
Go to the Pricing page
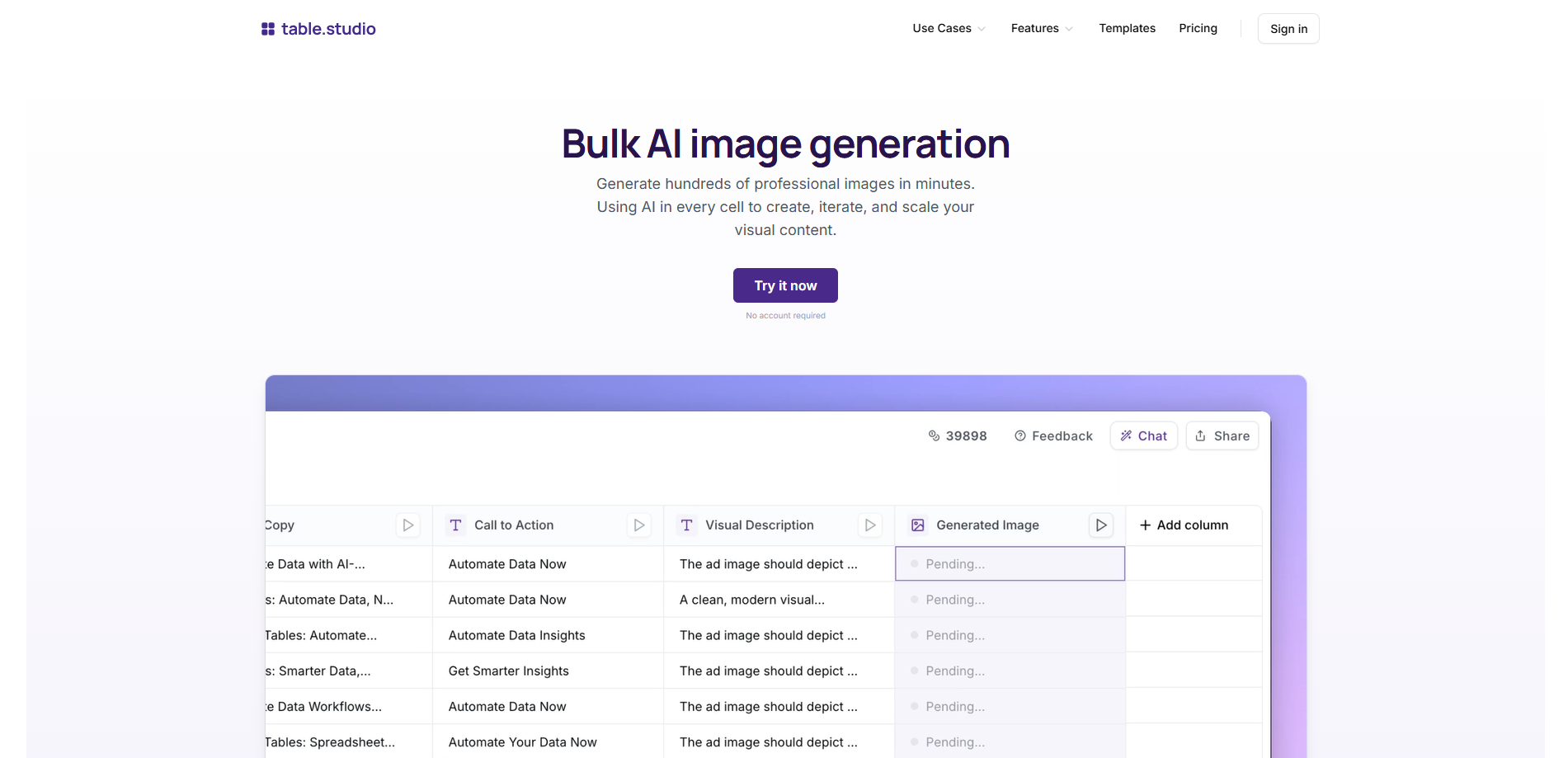tap(1198, 28)
